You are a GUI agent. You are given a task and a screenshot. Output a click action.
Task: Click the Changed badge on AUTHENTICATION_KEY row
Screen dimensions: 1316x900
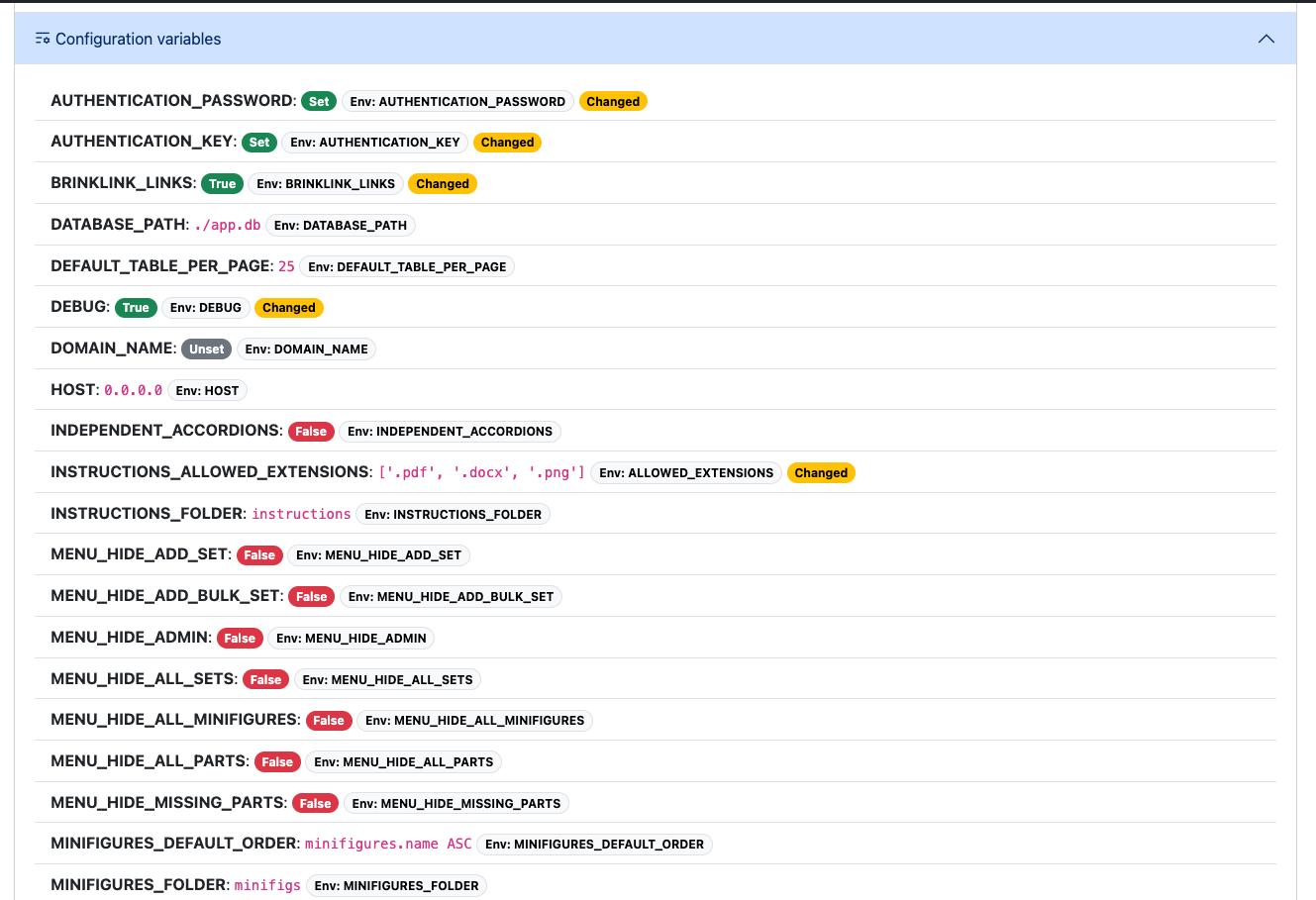pos(508,143)
